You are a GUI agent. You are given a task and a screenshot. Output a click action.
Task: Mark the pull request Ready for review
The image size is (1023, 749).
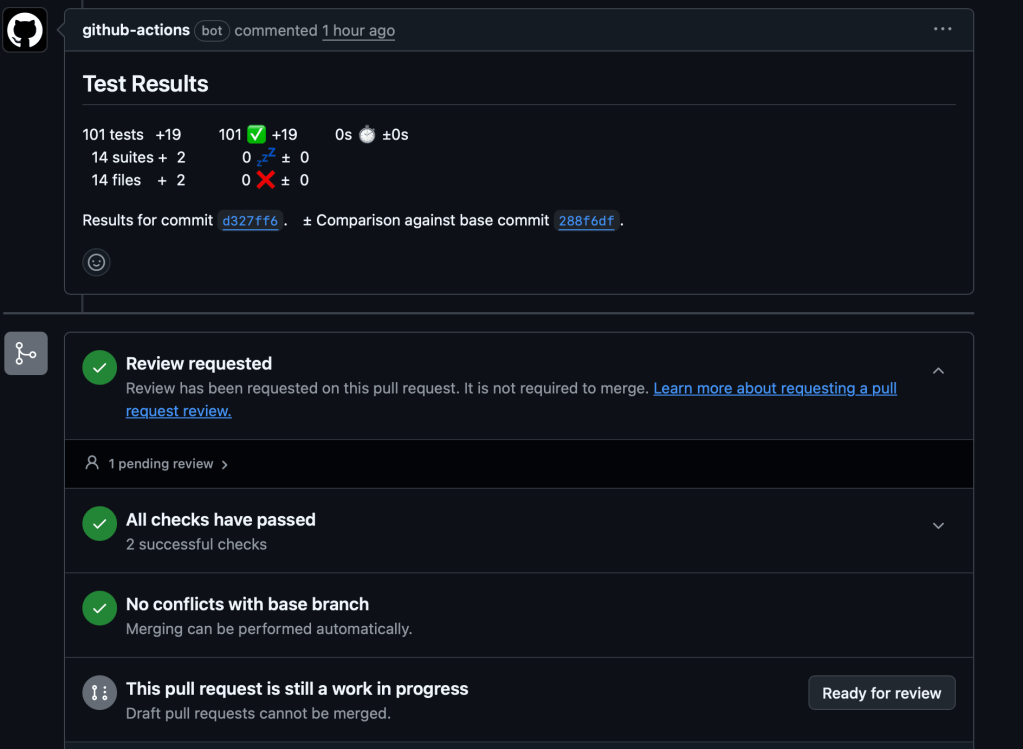(881, 693)
